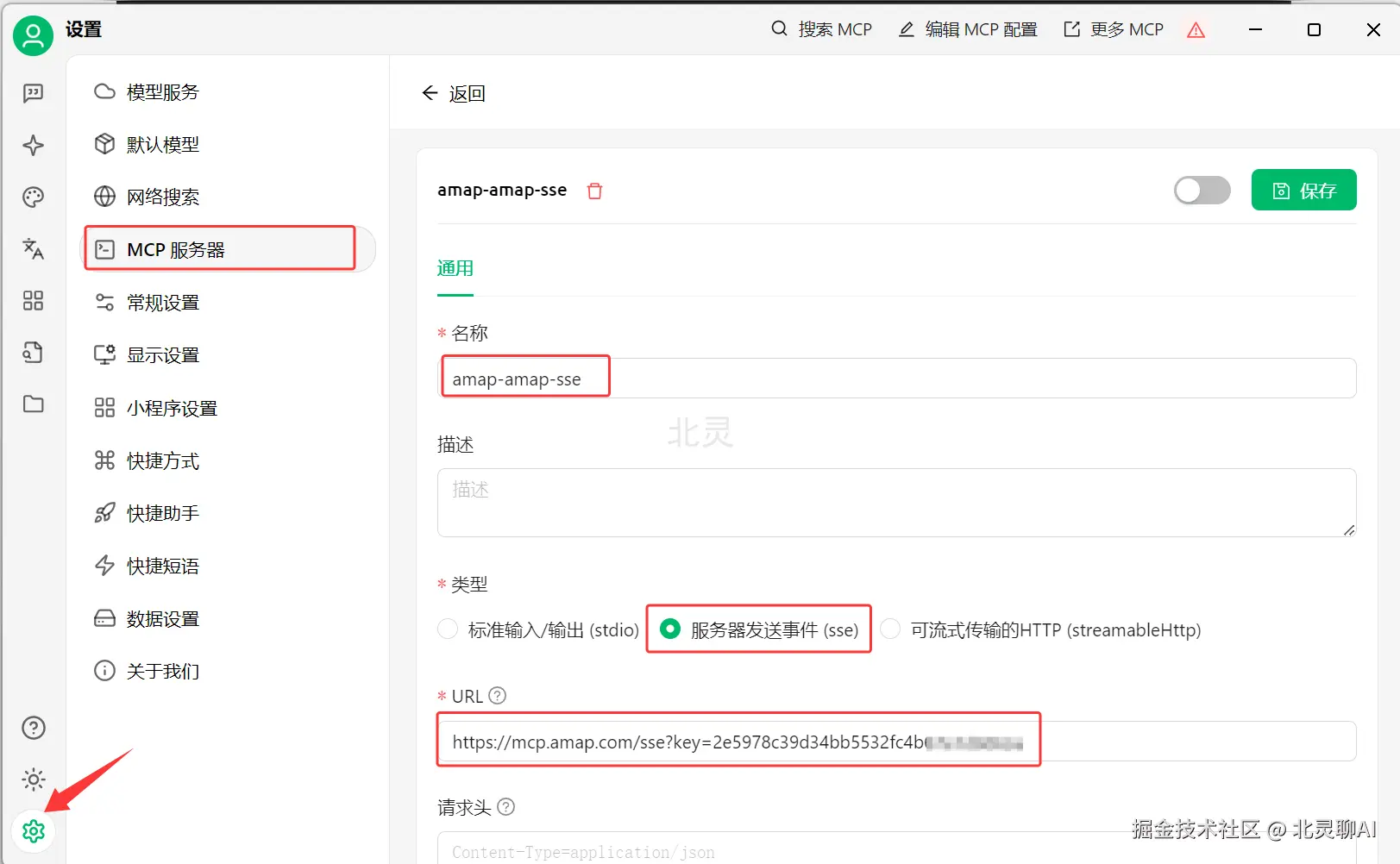Image resolution: width=1400 pixels, height=864 pixels.
Task: Open 小程序设置 settings
Action: [x=229, y=408]
